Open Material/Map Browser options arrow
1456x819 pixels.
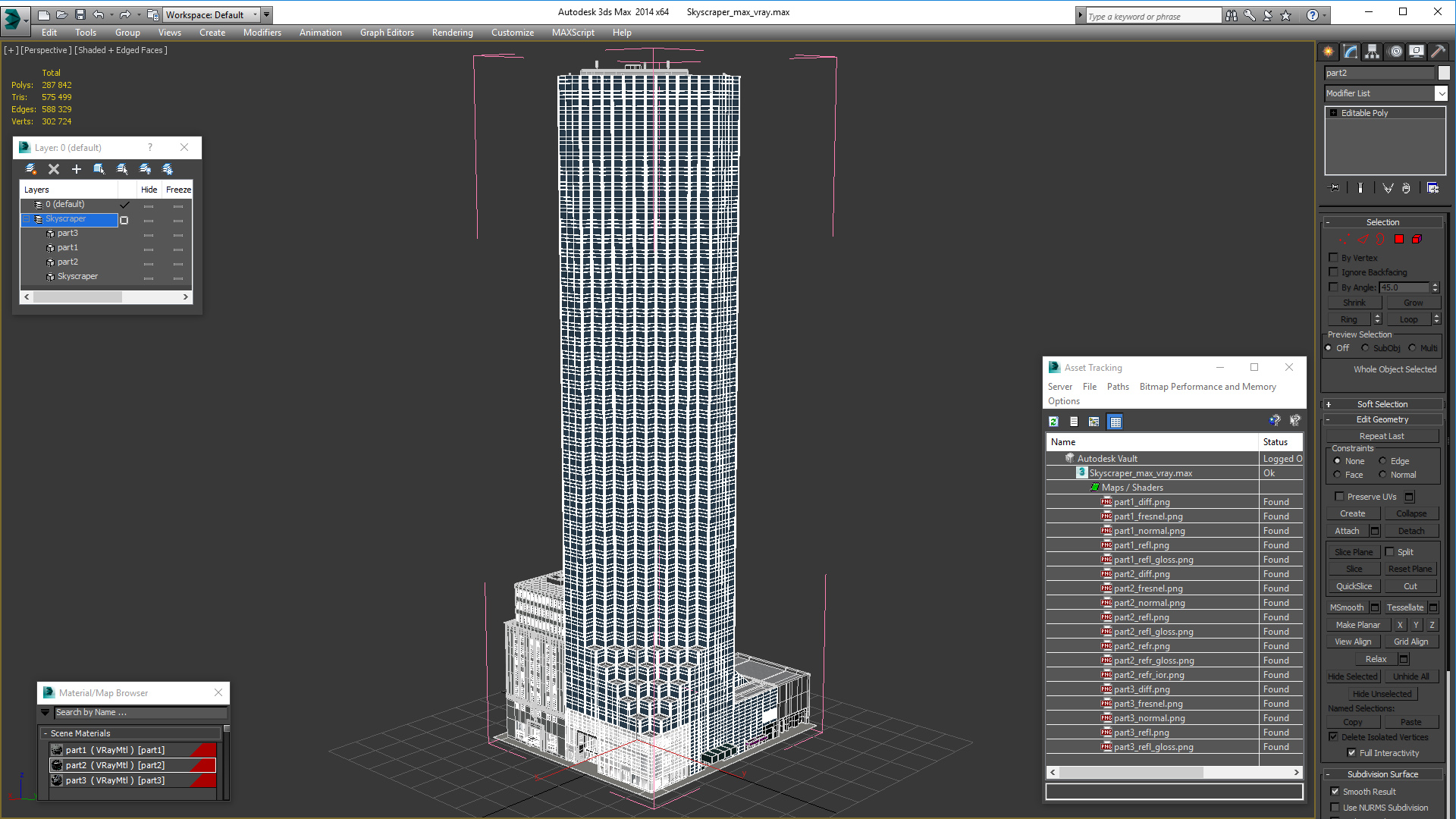[x=45, y=713]
